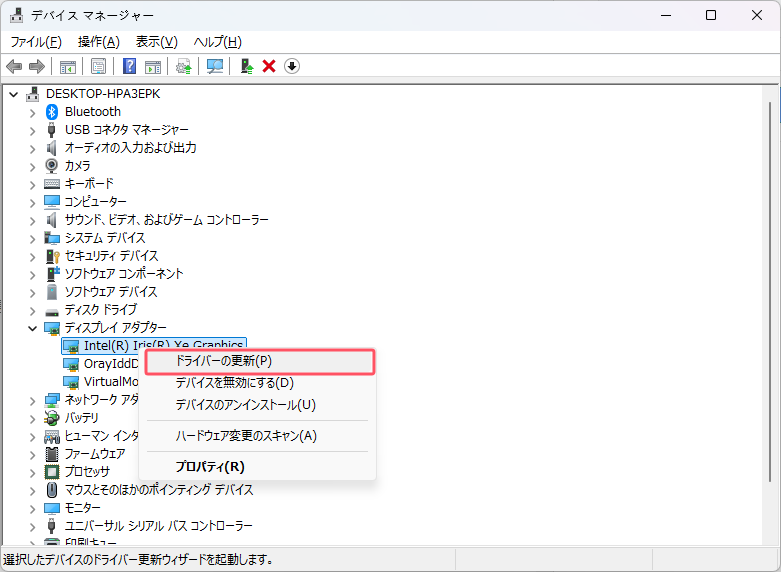This screenshot has width=781, height=572.
Task: Click the ファームウェア chip icon
Action: point(52,453)
